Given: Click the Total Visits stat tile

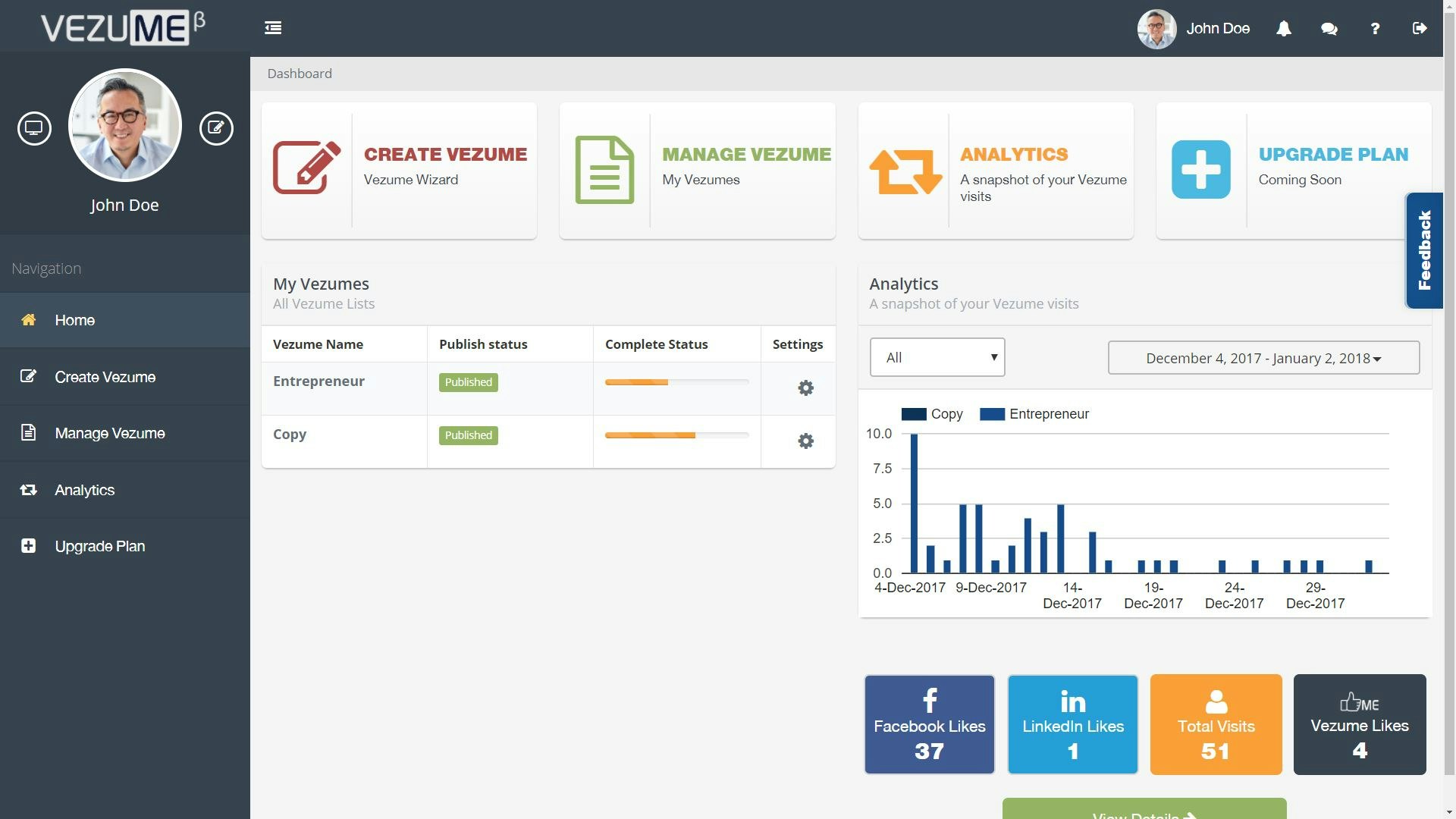Looking at the screenshot, I should pos(1216,724).
